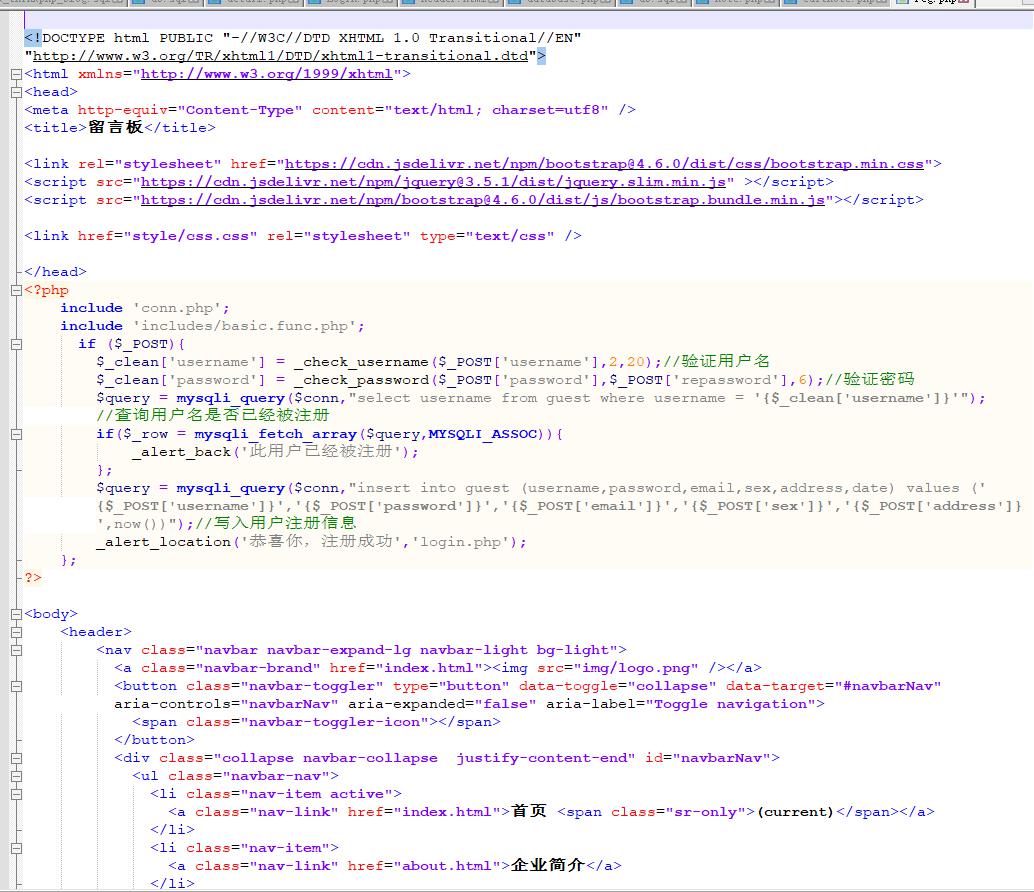The width and height of the screenshot is (1034, 892).
Task: Click the _alert_back call
Action: tap(181, 452)
